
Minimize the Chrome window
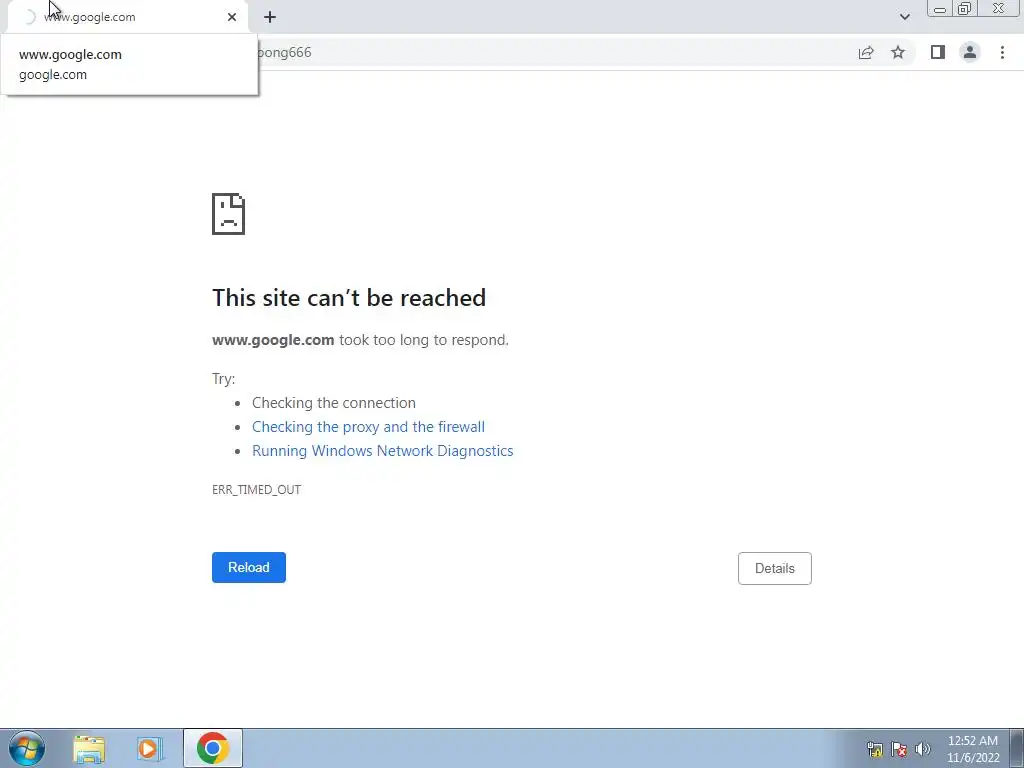(939, 9)
